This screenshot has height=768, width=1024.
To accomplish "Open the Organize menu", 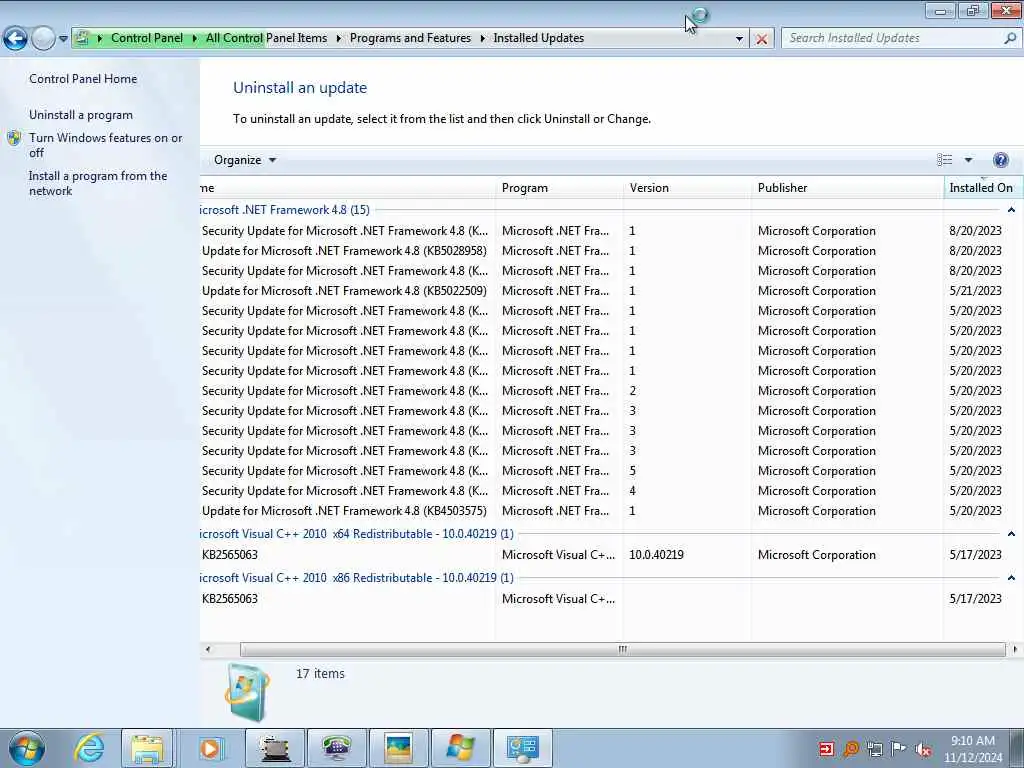I will click(245, 160).
